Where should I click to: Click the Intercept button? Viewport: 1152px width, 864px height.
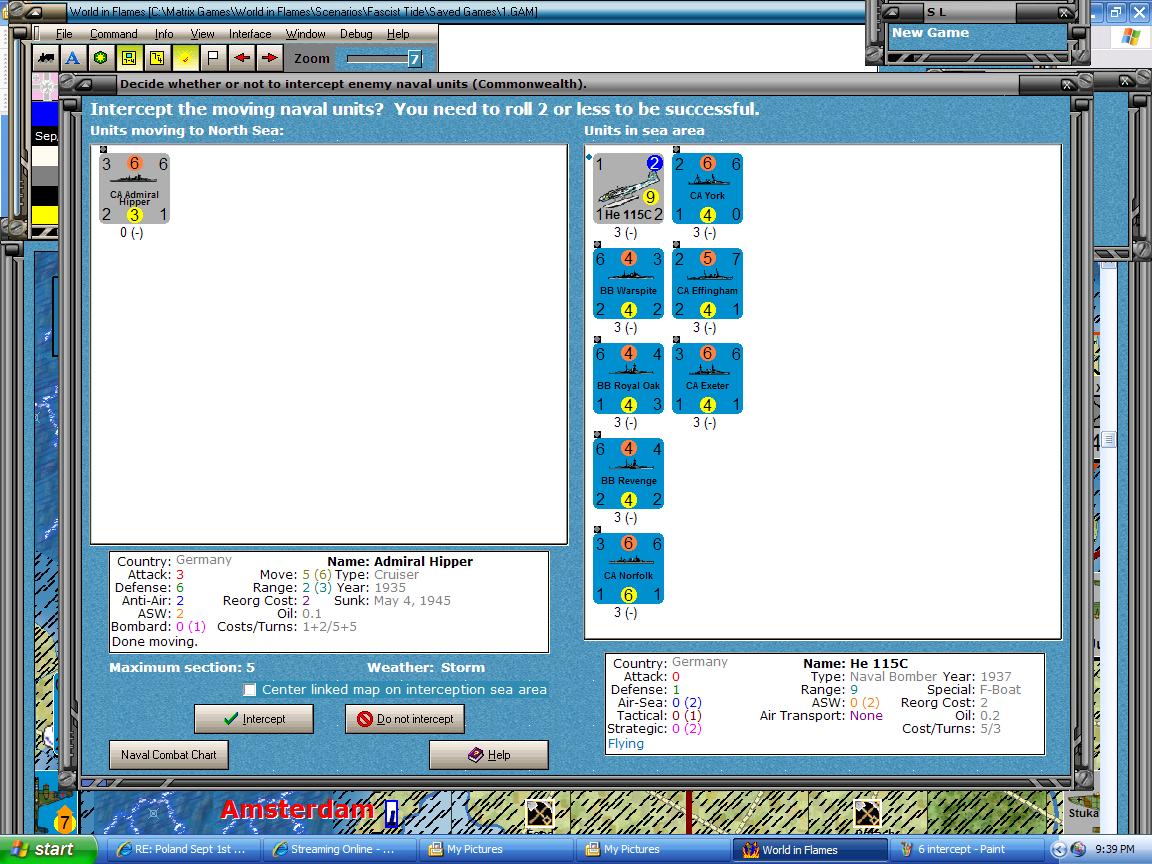tap(254, 719)
